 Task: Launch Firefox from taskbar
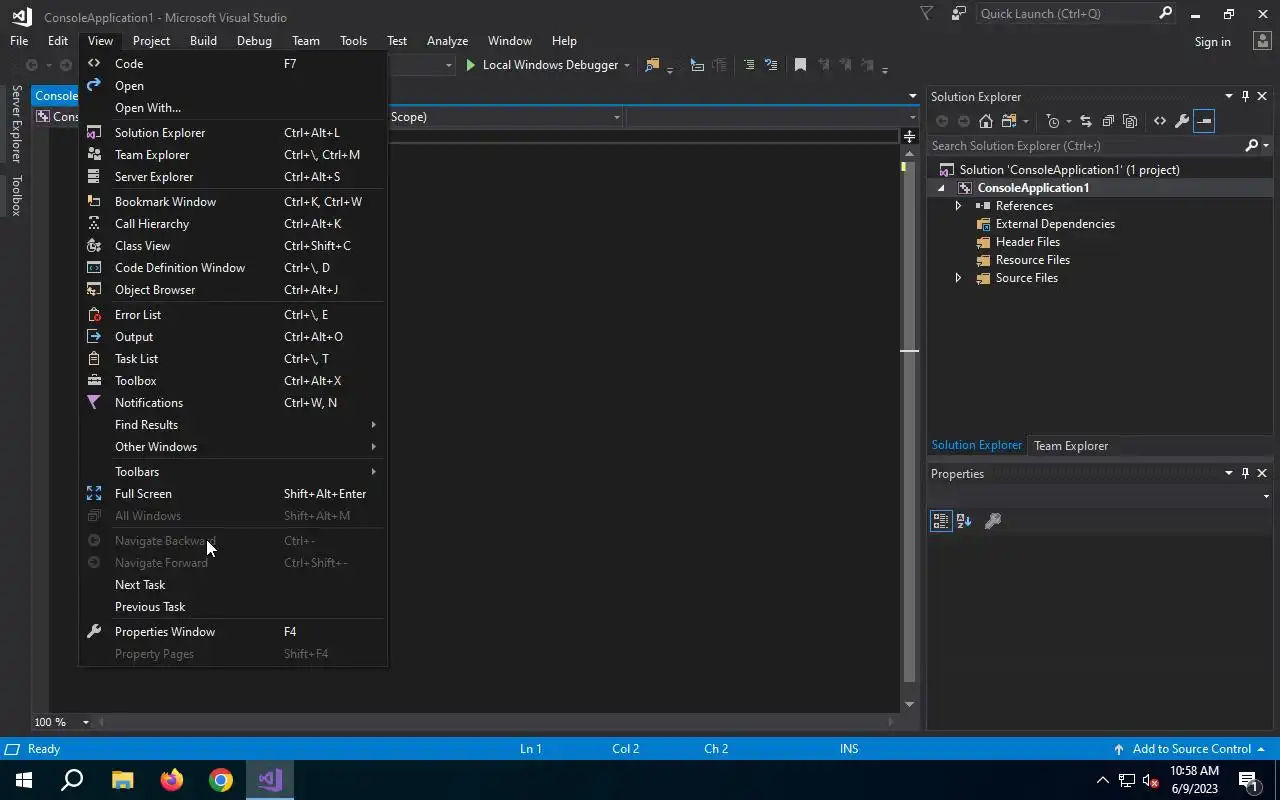(x=172, y=780)
